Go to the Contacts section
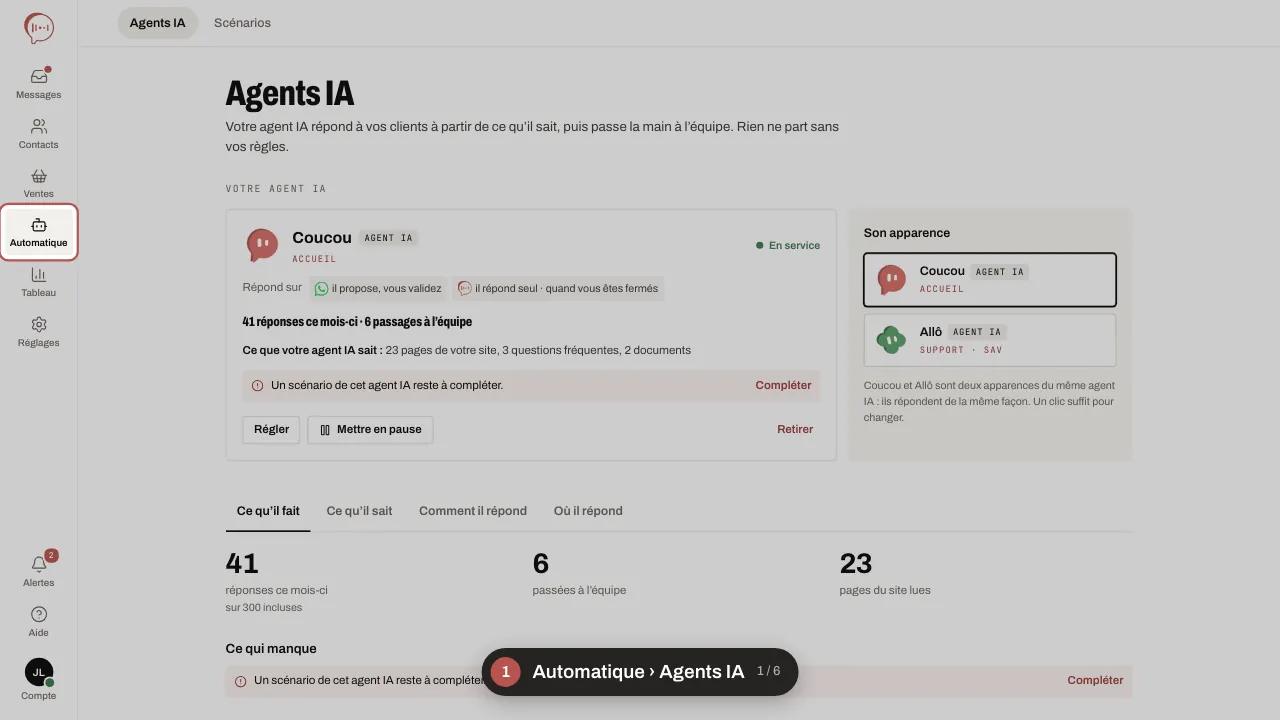The image size is (1280, 720). pos(39,133)
